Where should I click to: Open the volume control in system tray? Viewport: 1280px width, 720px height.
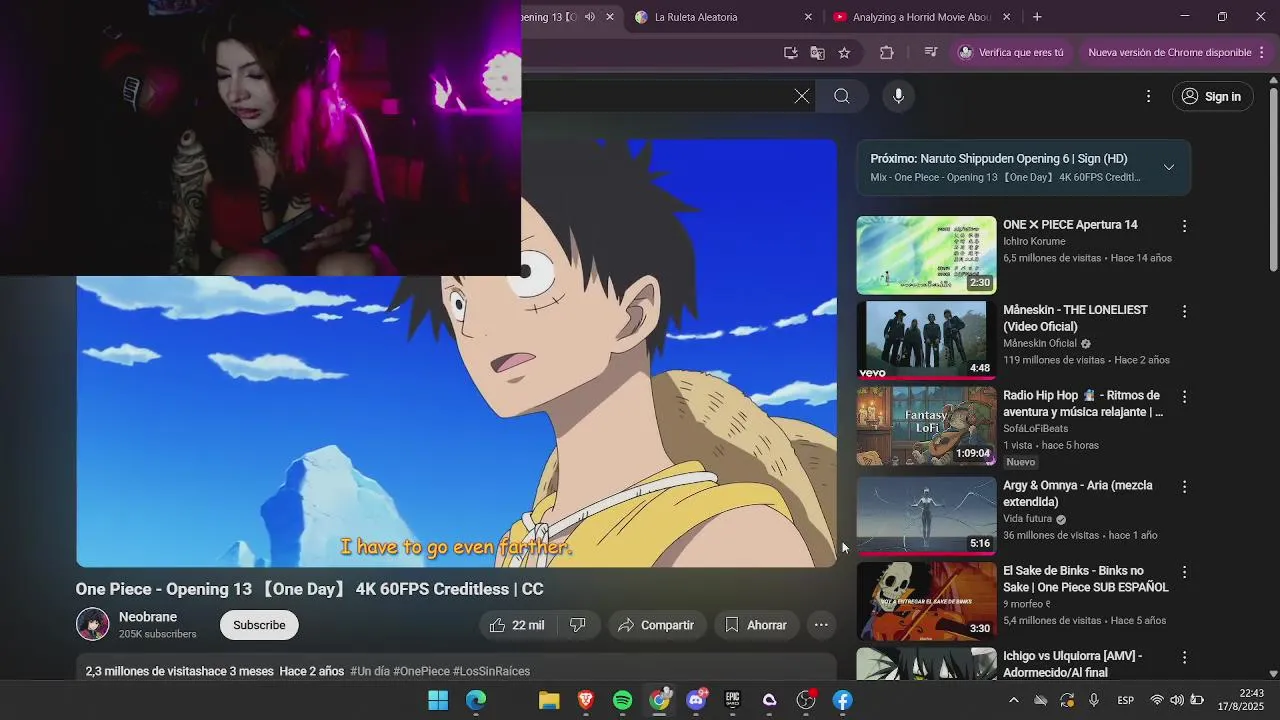point(1177,700)
